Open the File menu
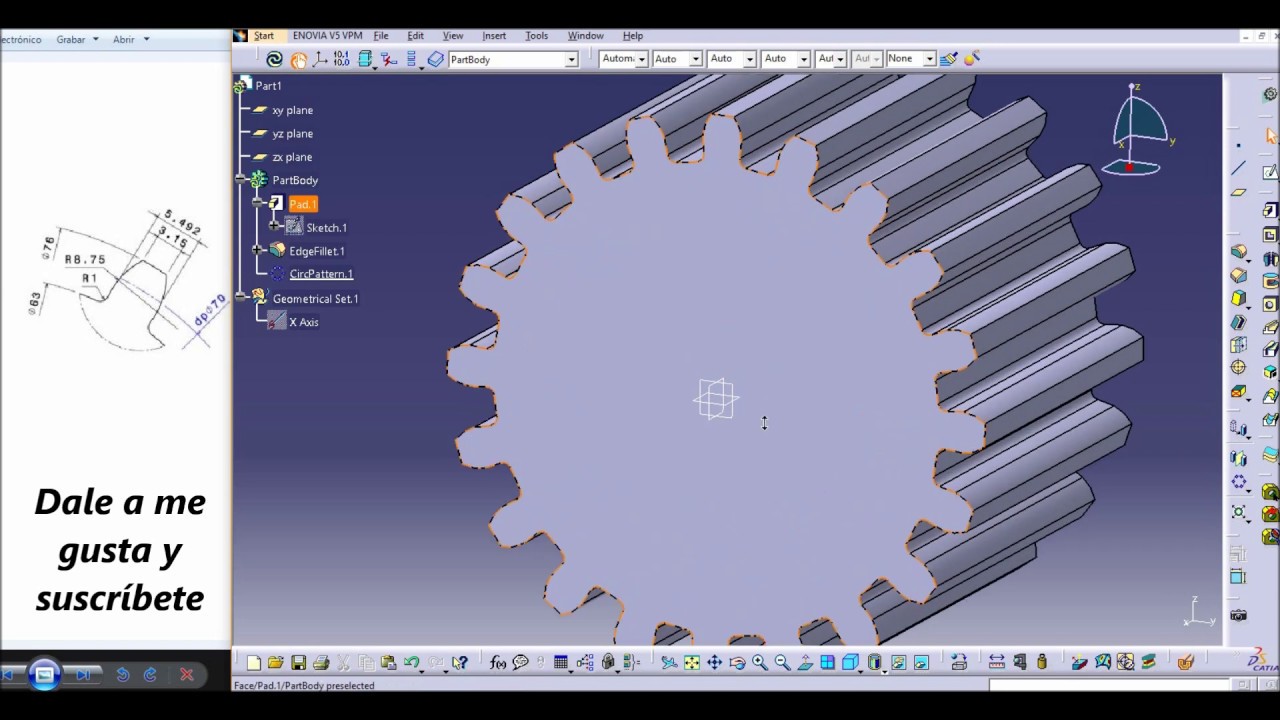 pos(381,36)
